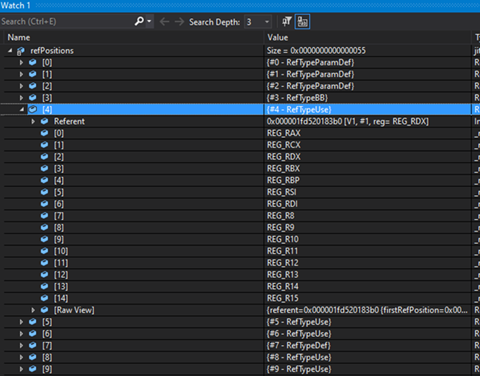
Task: Click the icon of the REG_R14 row
Action: pyautogui.click(x=44, y=286)
